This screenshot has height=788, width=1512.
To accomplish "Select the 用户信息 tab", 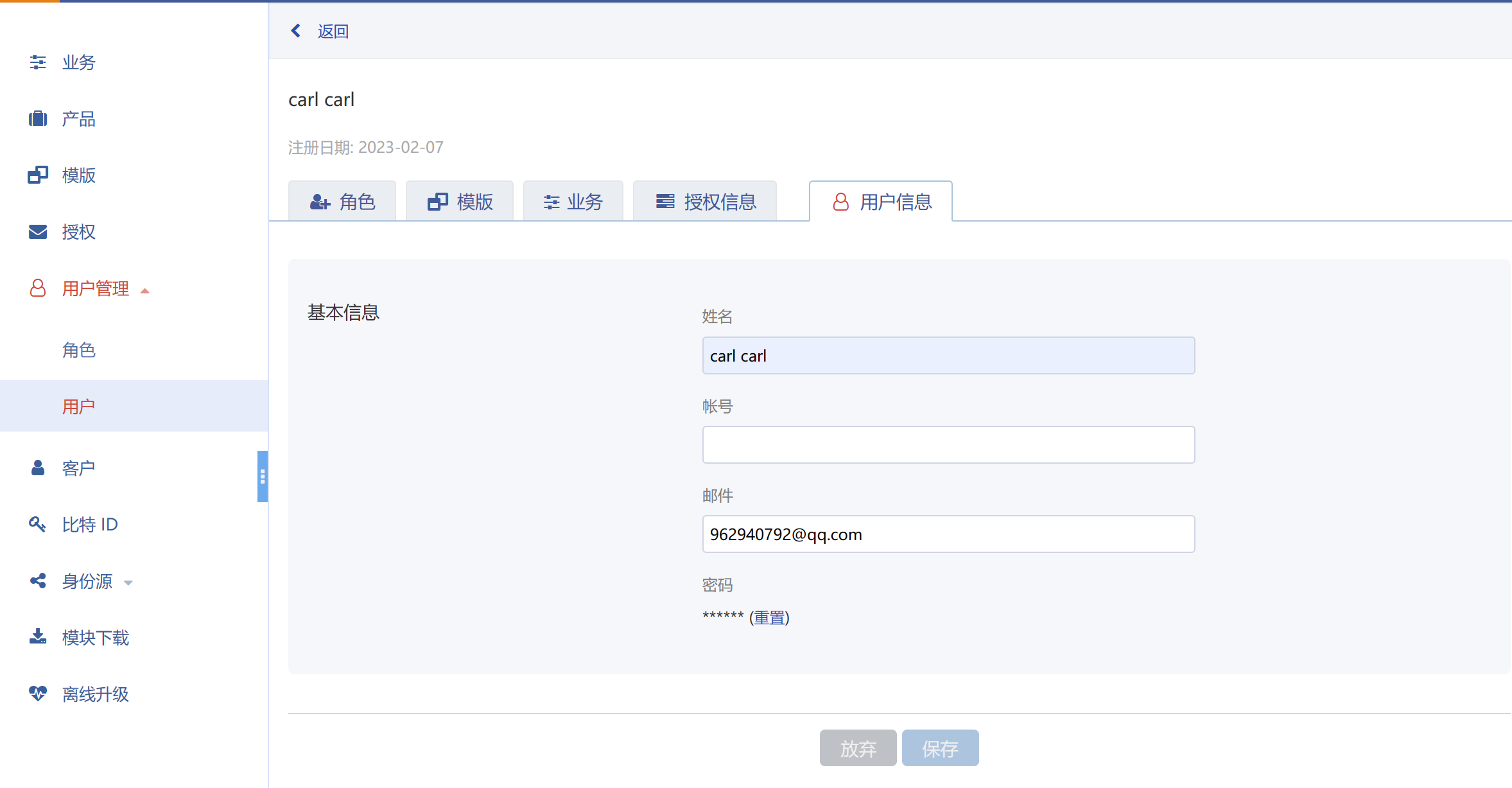I will click(x=881, y=202).
